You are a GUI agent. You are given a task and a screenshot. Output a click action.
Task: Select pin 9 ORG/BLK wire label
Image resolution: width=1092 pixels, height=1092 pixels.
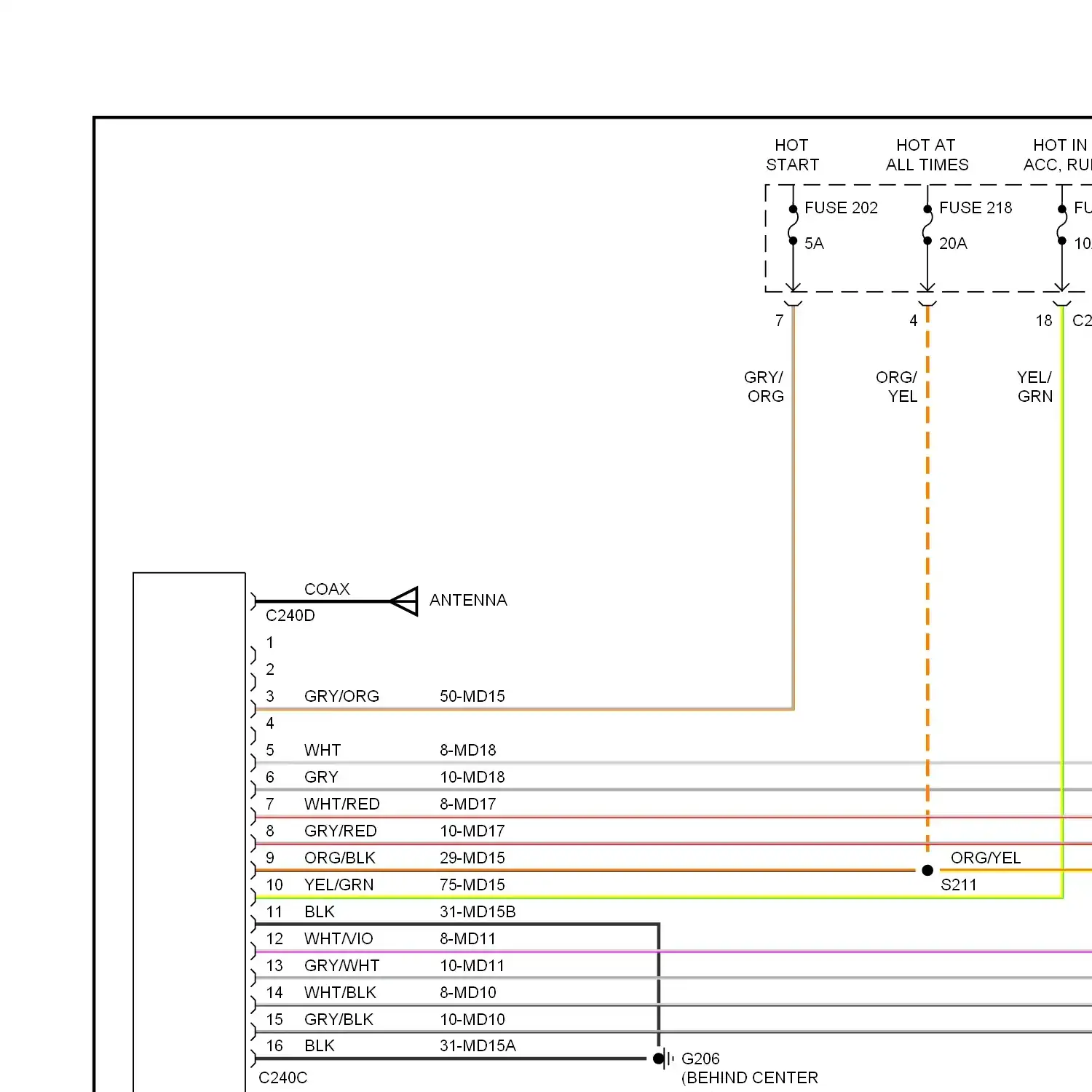tap(340, 858)
